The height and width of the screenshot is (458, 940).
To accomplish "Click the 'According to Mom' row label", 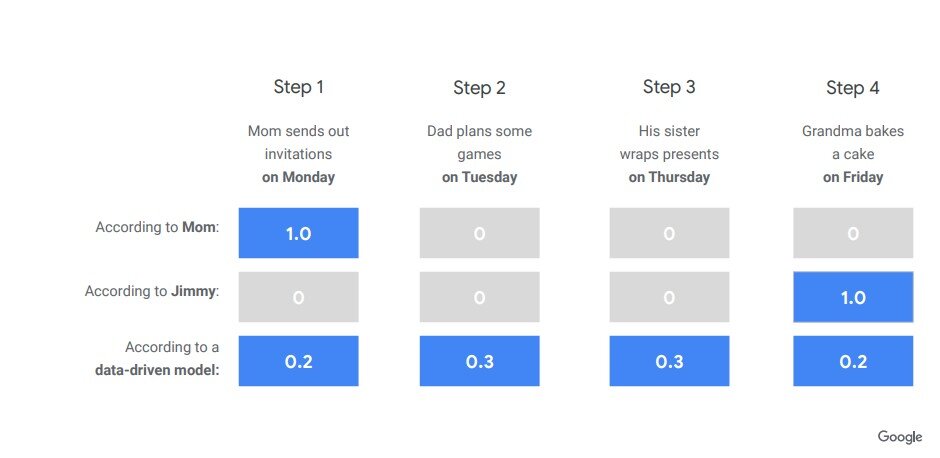I will click(158, 228).
